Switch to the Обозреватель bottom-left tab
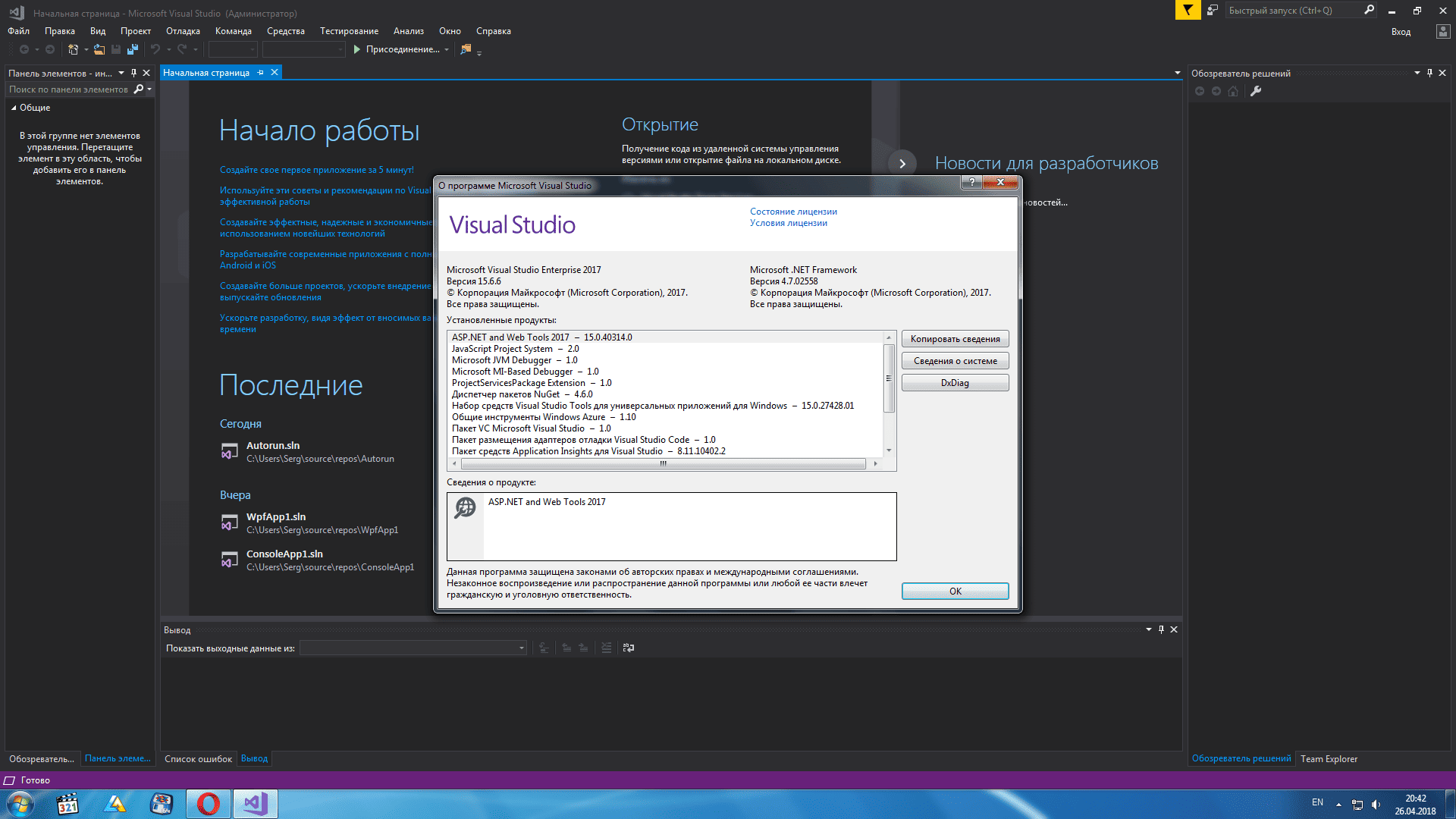This screenshot has width=1456, height=819. point(42,759)
